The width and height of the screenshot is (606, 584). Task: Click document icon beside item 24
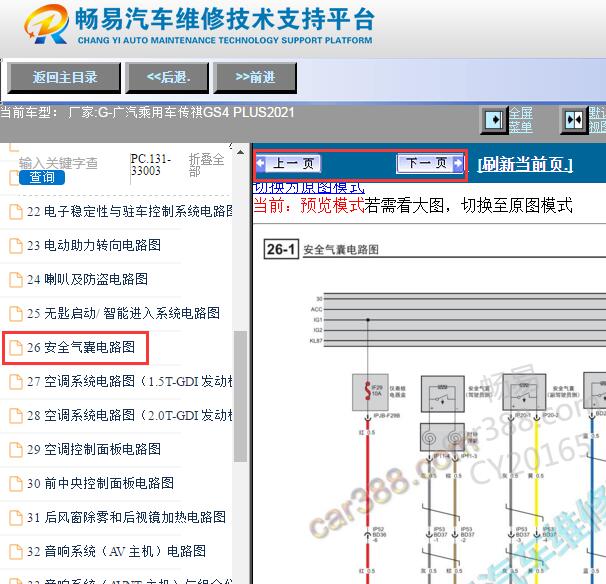pos(16,280)
